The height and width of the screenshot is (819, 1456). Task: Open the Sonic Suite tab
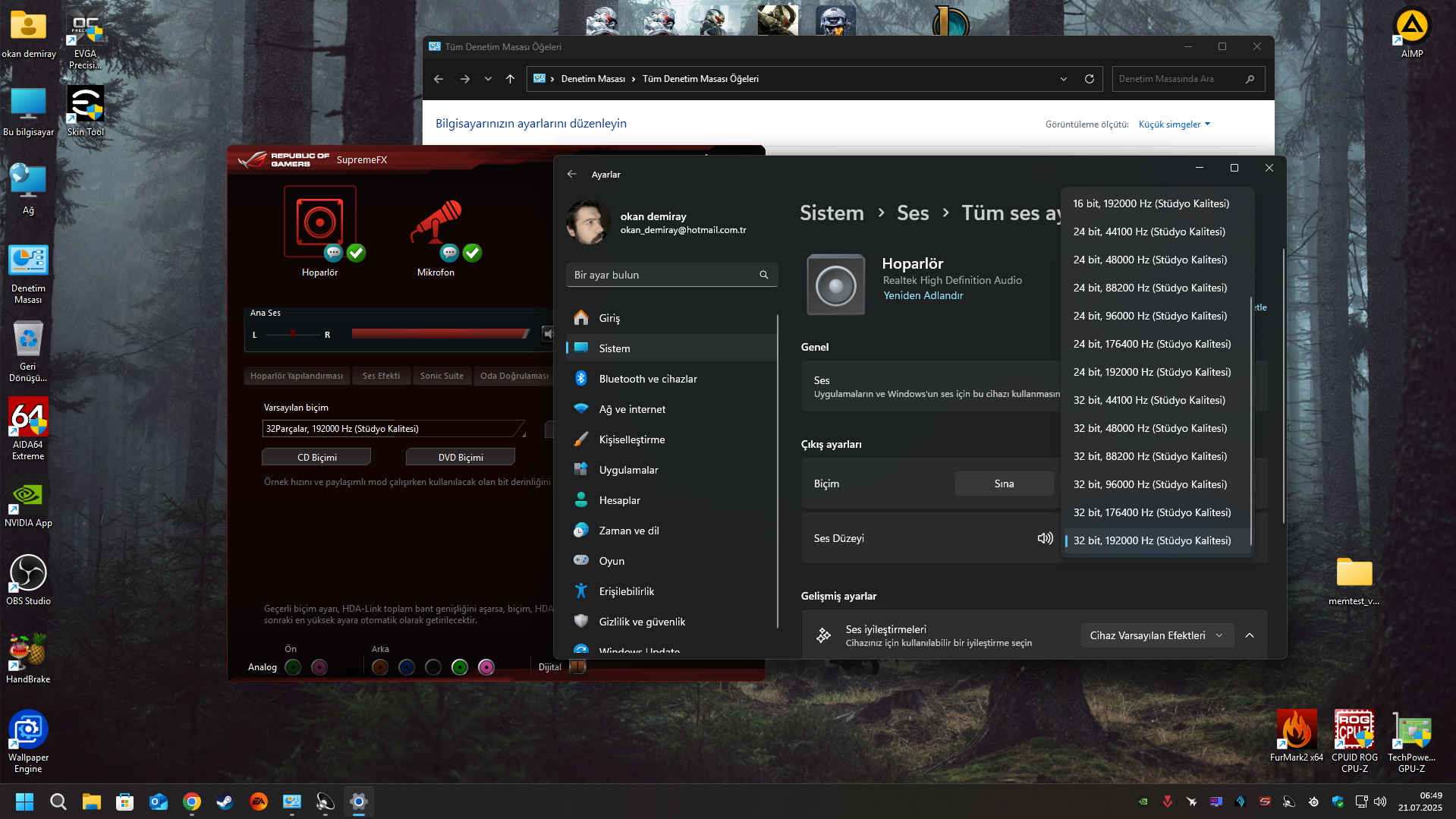pos(442,376)
